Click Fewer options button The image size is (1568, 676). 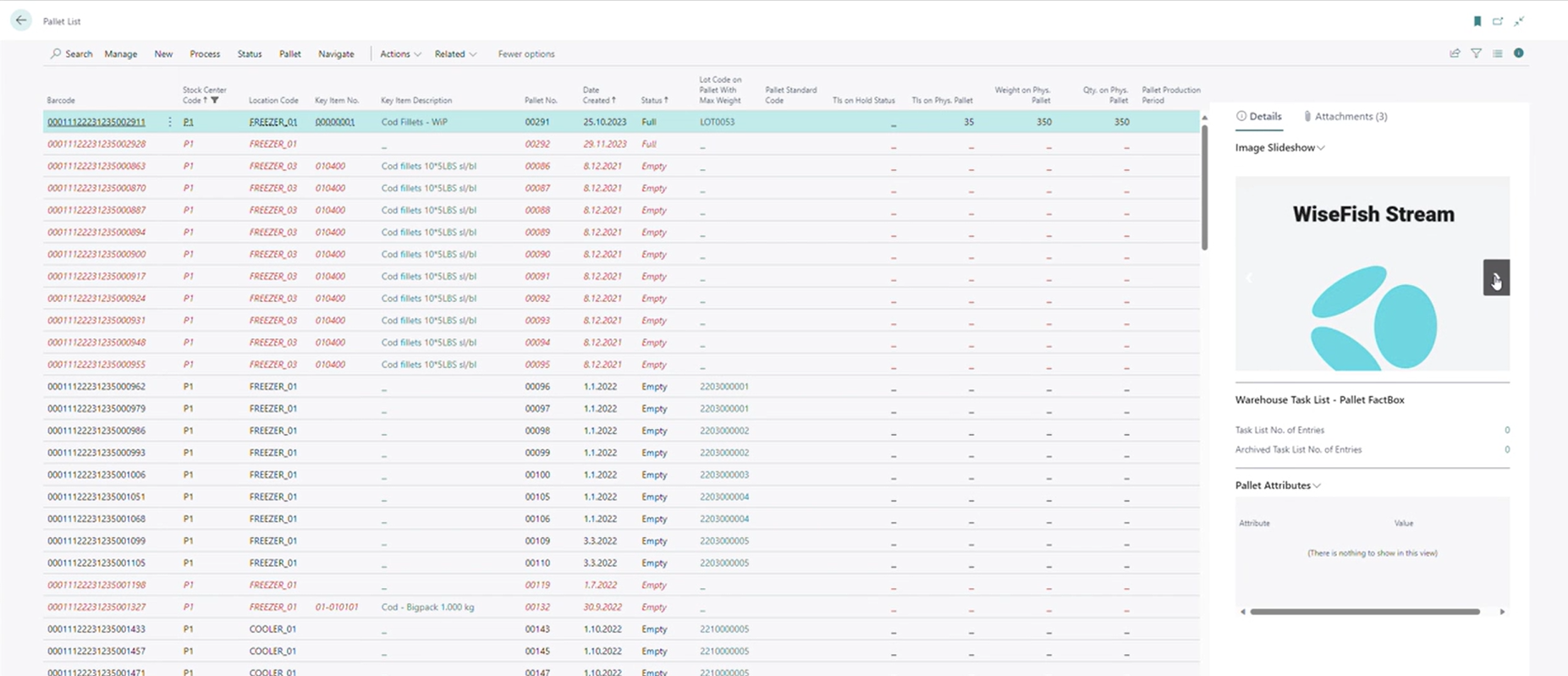(526, 53)
